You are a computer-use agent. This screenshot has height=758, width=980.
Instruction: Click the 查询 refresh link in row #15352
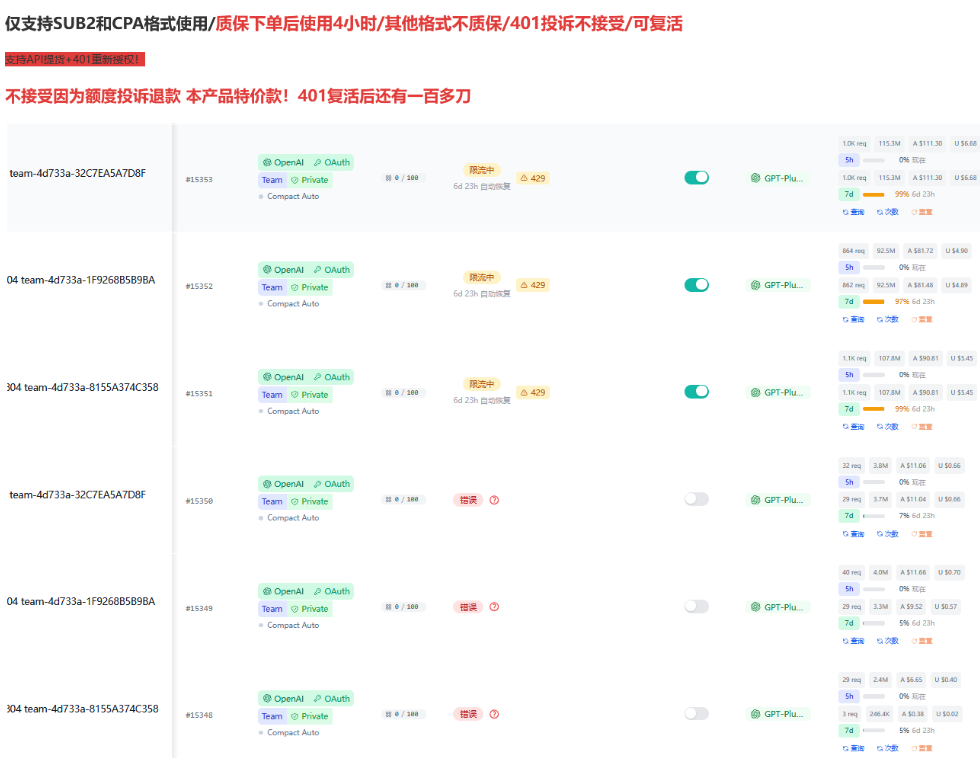pos(853,320)
